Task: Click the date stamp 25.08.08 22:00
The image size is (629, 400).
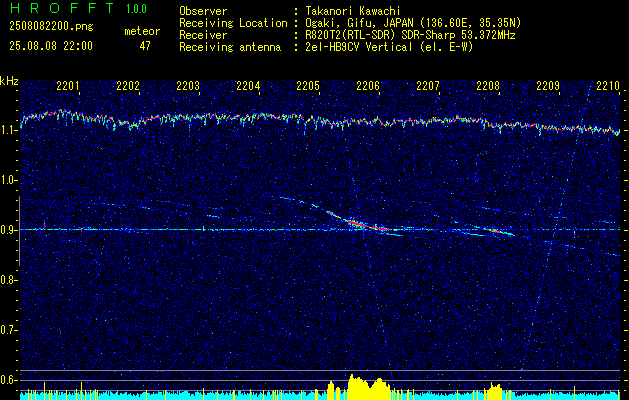Action: pyautogui.click(x=51, y=46)
